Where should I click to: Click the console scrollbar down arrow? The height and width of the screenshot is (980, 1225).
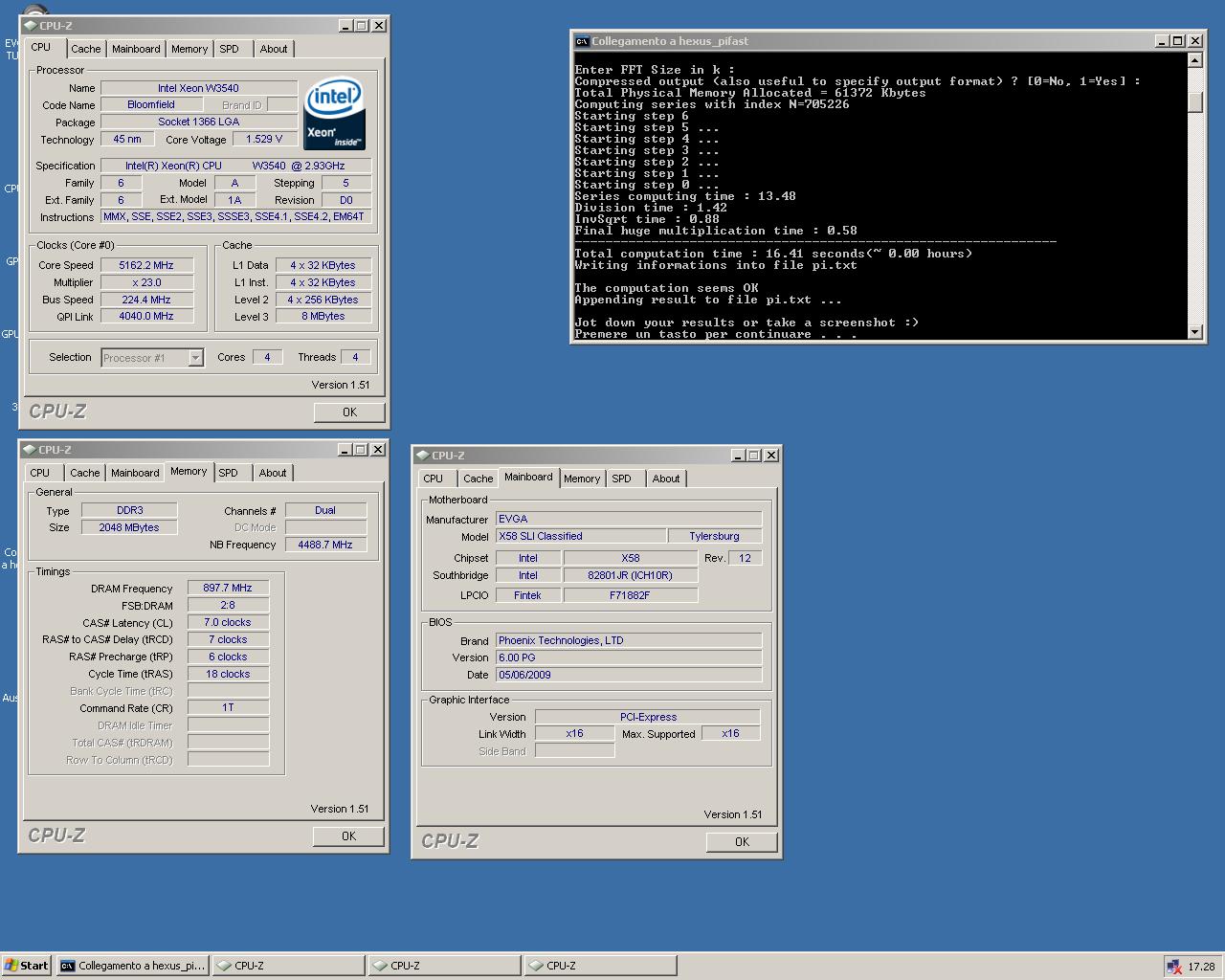[x=1194, y=332]
